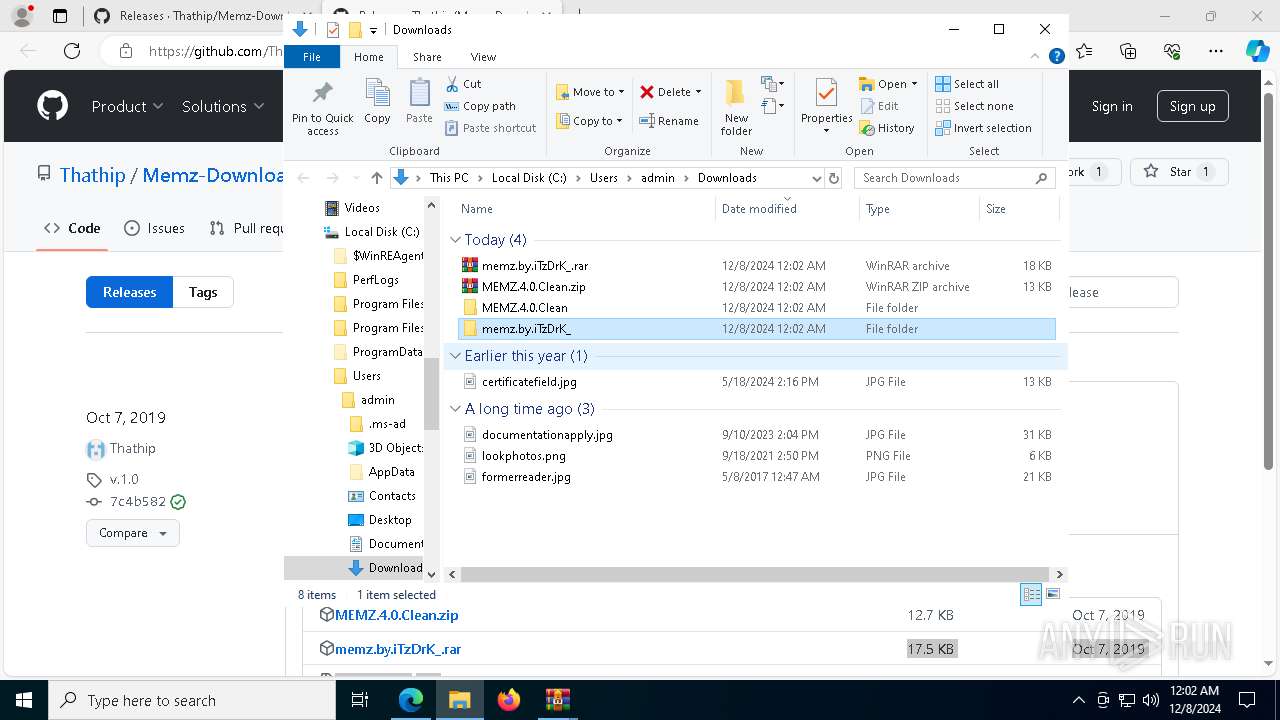Screen dimensions: 1280x720
Task: Open the Copy to dropdown
Action: coord(589,121)
